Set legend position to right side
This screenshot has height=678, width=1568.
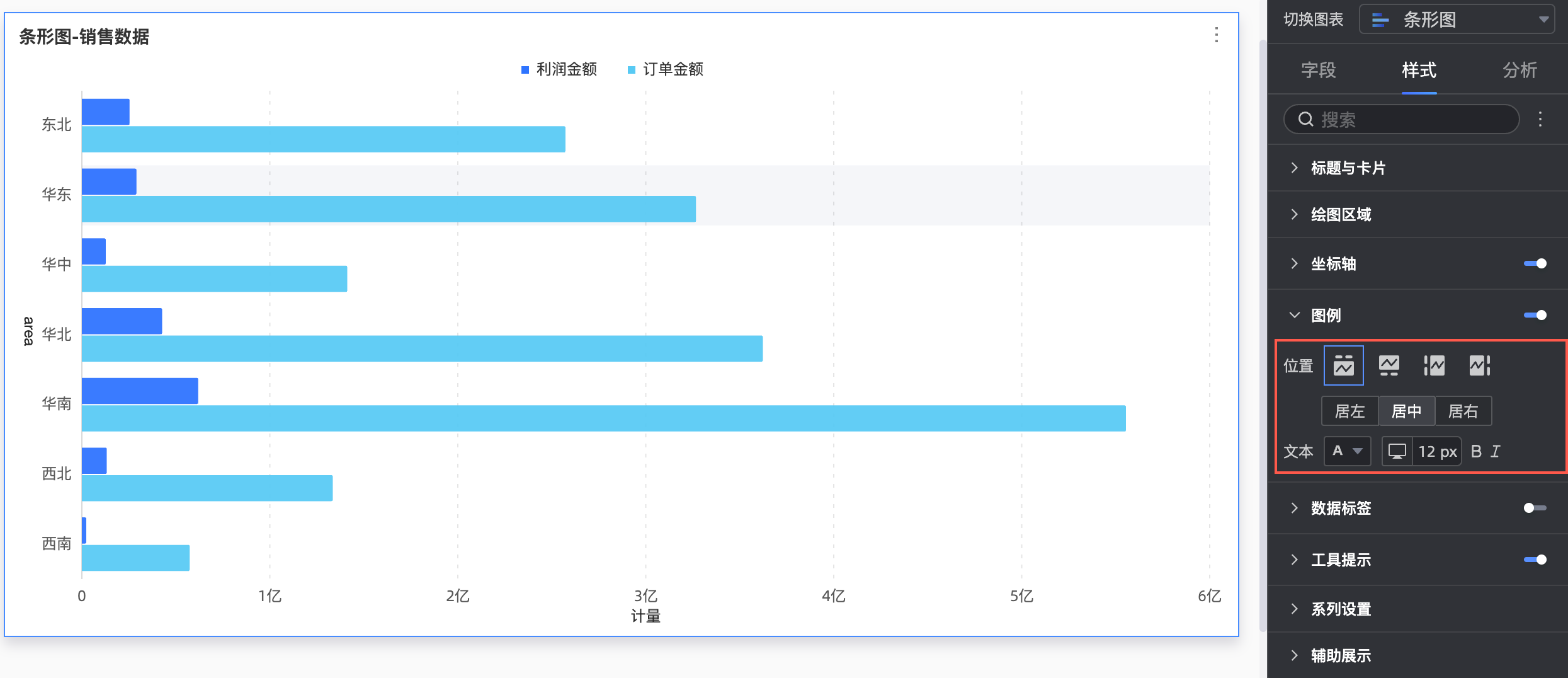coord(1479,365)
